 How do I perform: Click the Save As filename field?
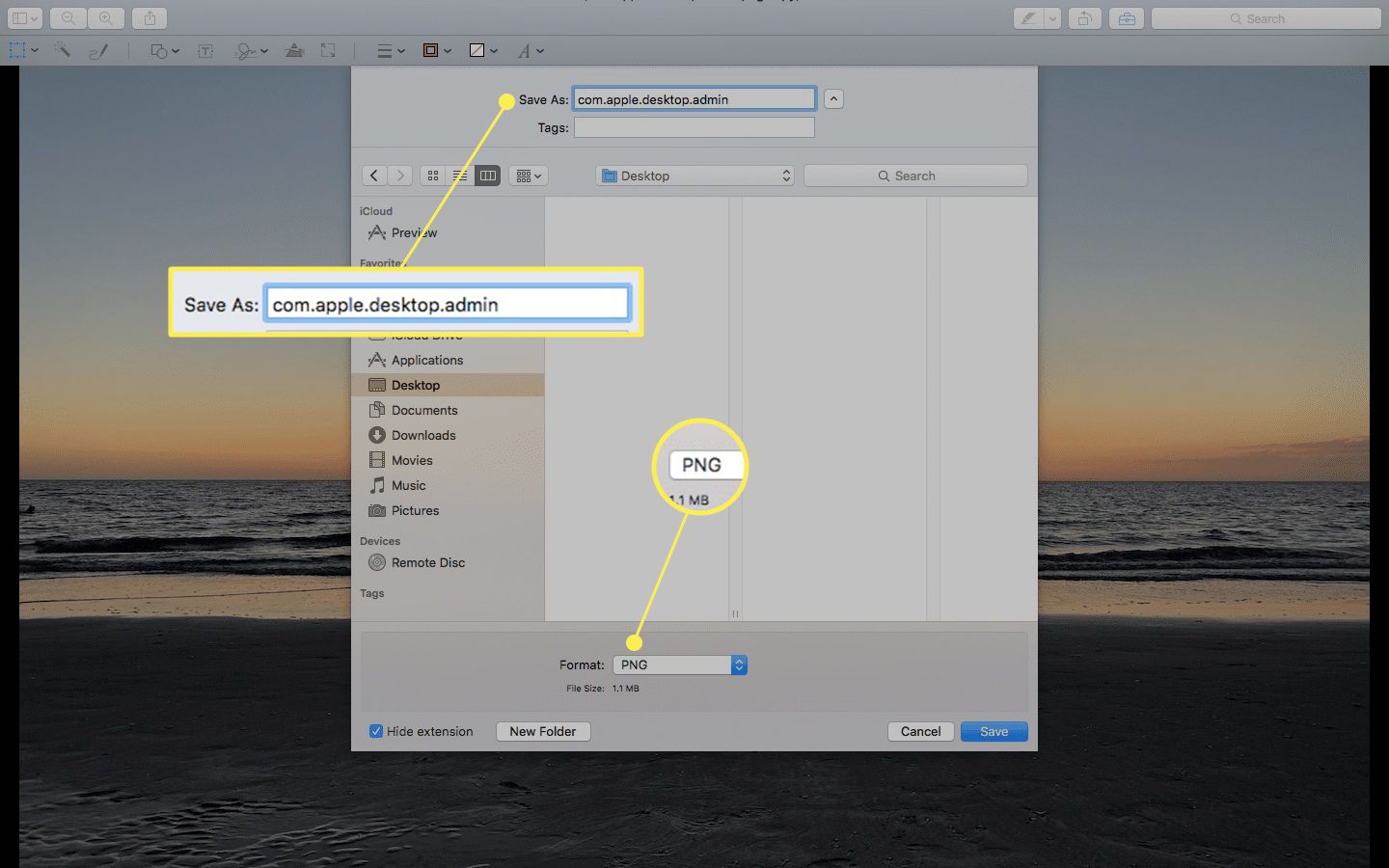pyautogui.click(x=694, y=98)
